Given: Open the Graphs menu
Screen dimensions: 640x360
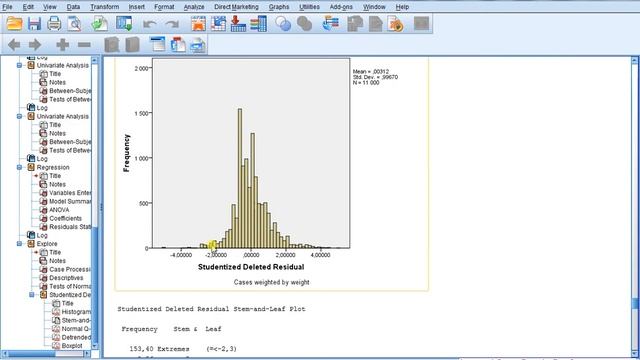Looking at the screenshot, I should (x=279, y=7).
